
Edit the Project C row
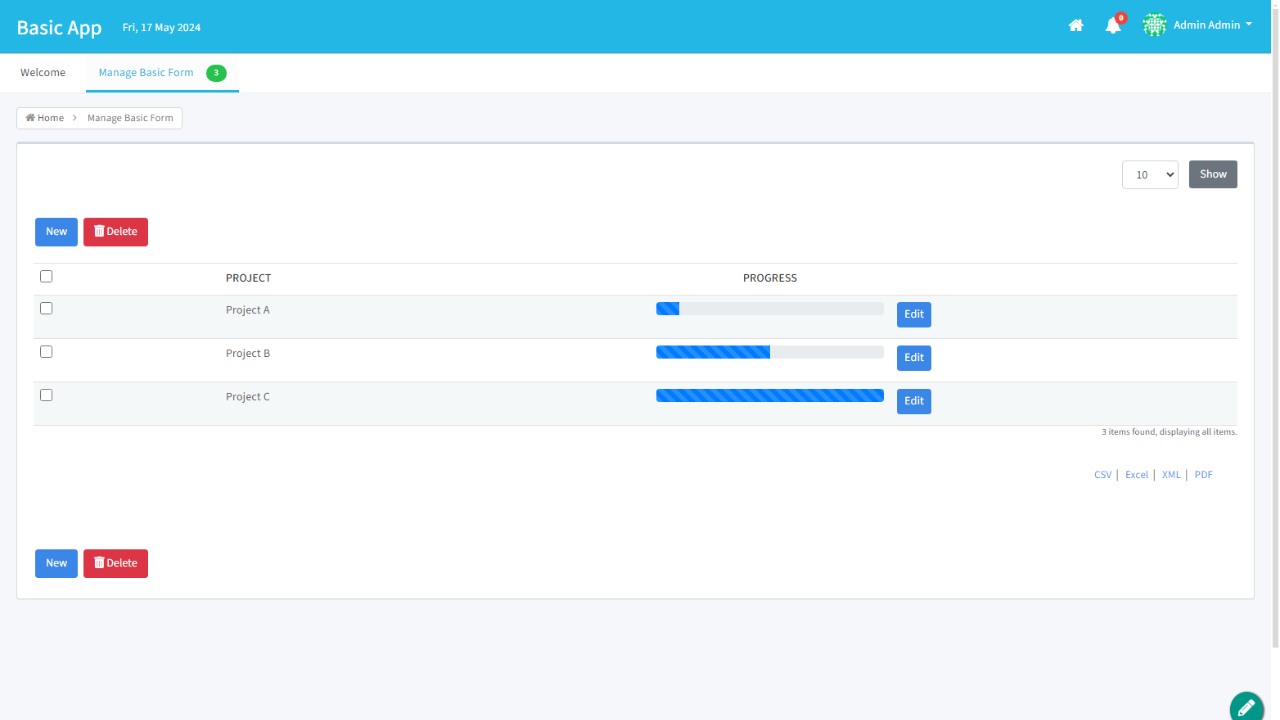coord(914,401)
